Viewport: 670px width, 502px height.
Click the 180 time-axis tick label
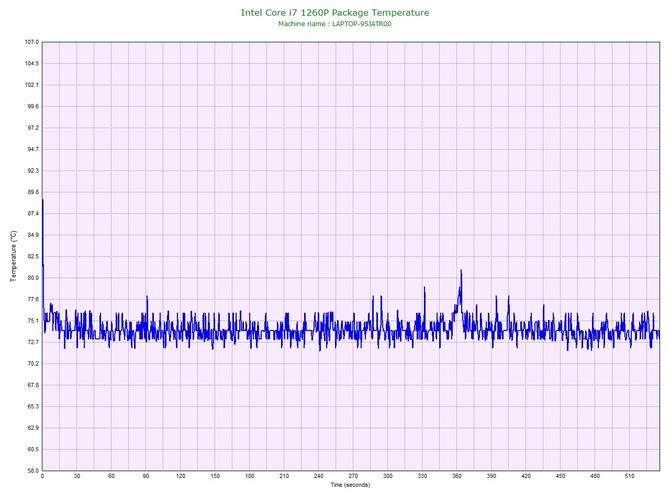pos(250,476)
